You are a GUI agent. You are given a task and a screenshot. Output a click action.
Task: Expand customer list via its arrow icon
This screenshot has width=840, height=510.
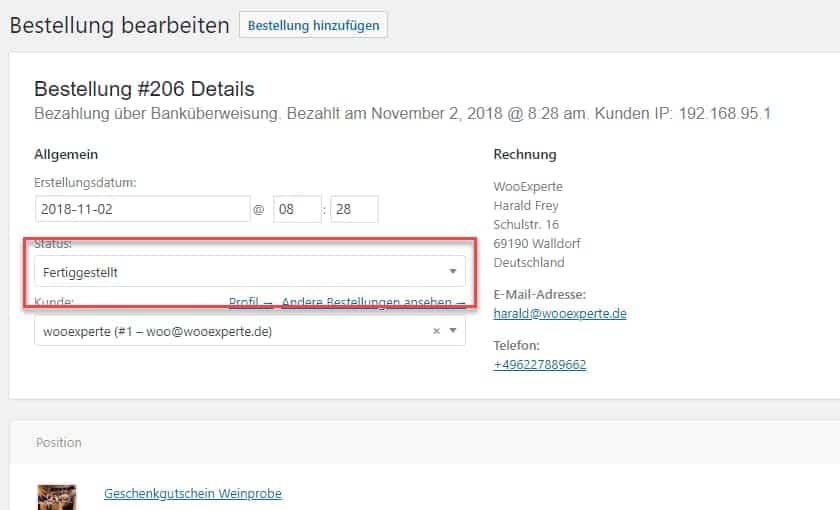coord(453,331)
